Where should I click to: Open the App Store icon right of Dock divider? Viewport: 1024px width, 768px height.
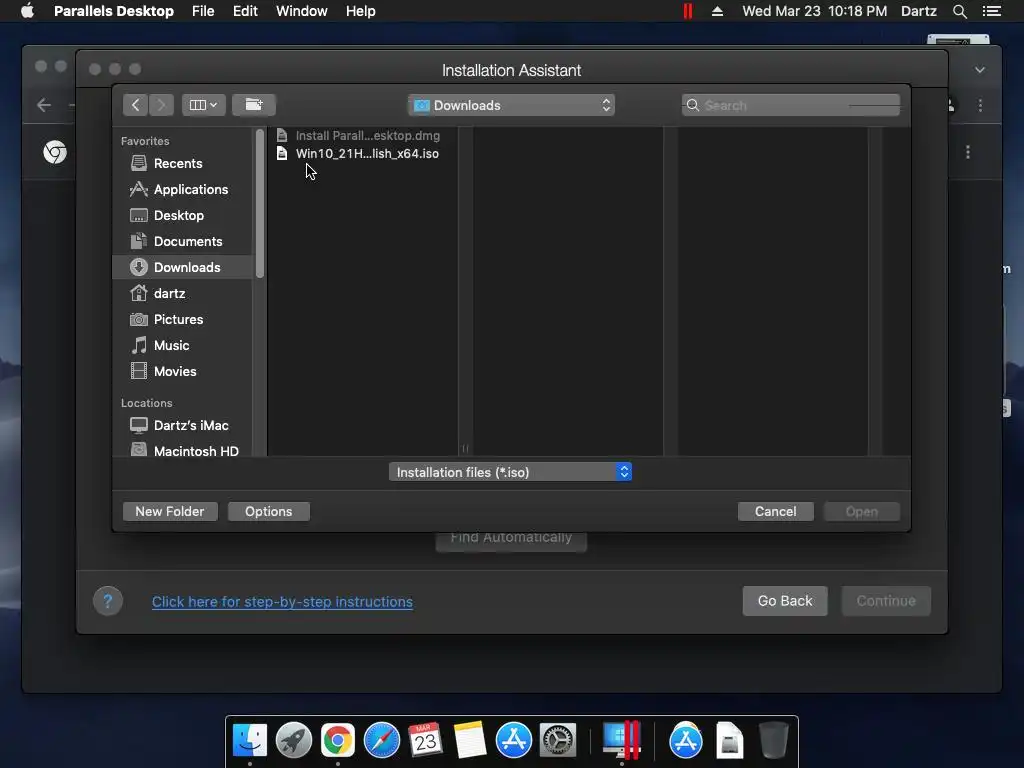point(686,741)
